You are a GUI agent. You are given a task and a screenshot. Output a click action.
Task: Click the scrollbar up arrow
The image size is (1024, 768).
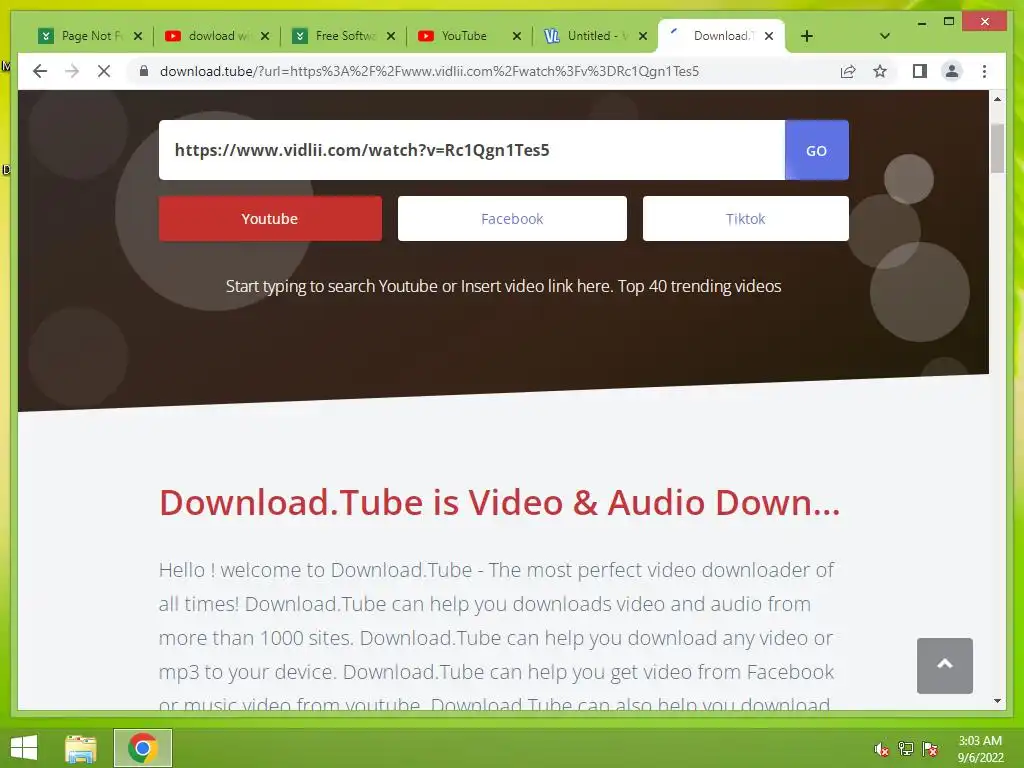(997, 99)
